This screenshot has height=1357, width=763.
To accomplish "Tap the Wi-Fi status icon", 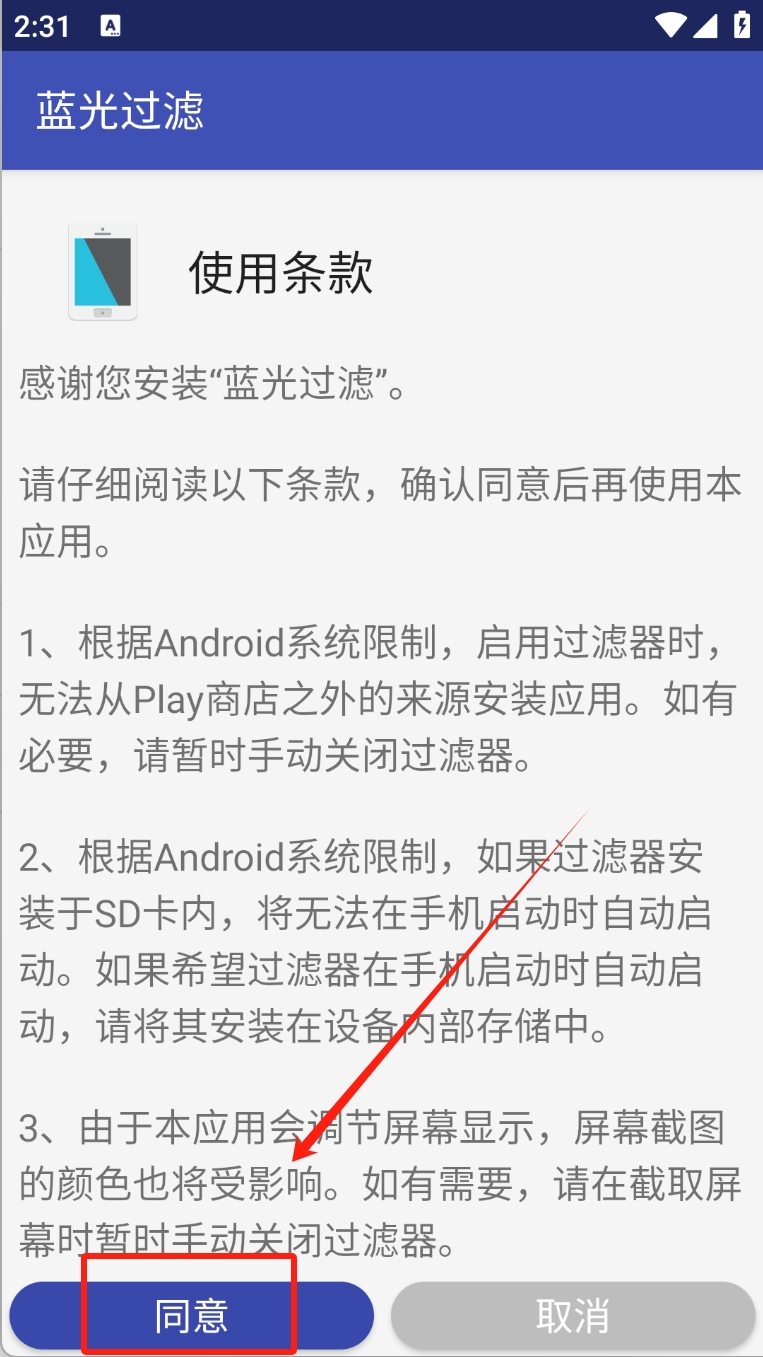I will pyautogui.click(x=669, y=25).
